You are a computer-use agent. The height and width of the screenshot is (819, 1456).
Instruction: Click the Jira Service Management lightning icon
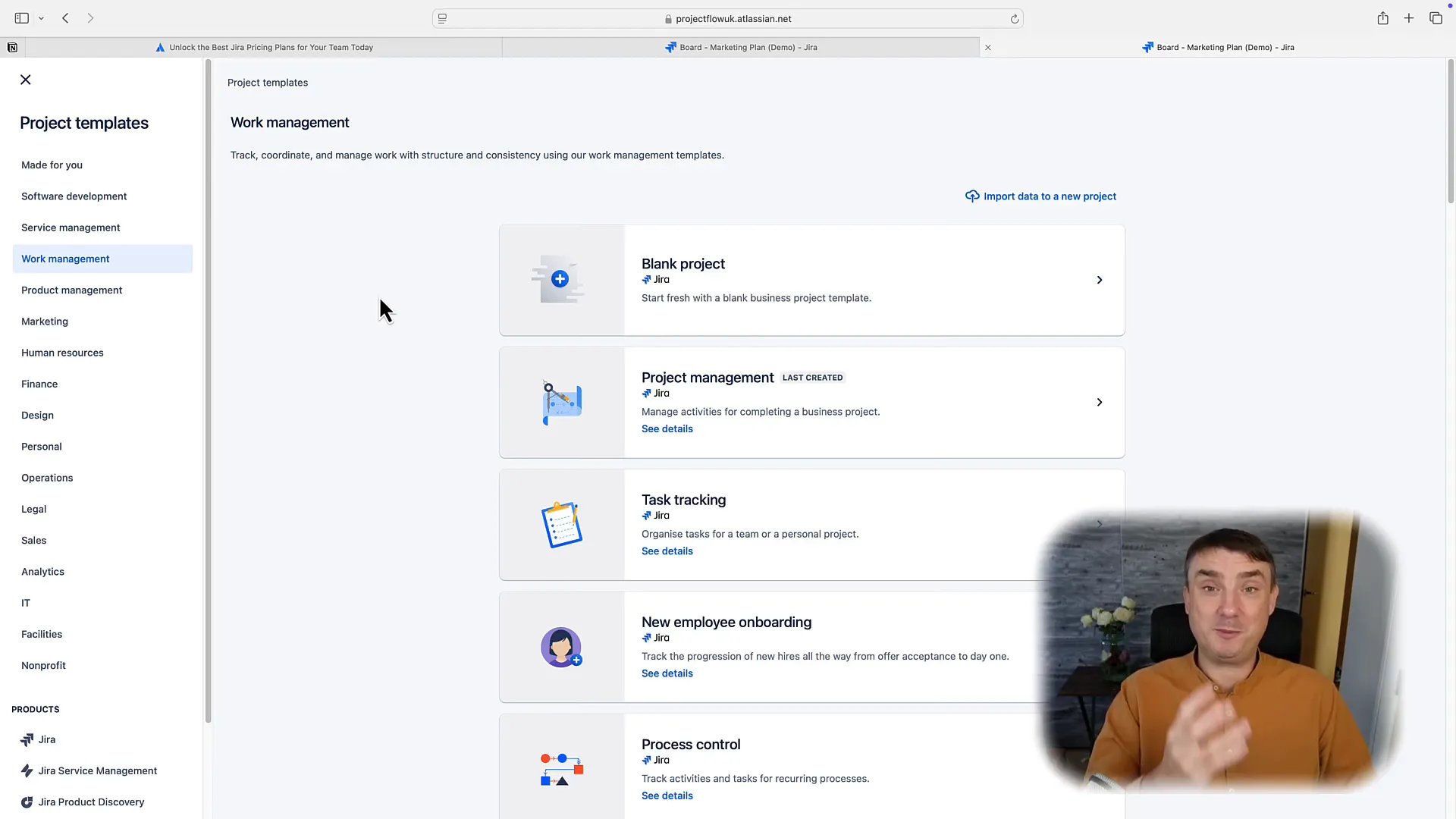(27, 770)
